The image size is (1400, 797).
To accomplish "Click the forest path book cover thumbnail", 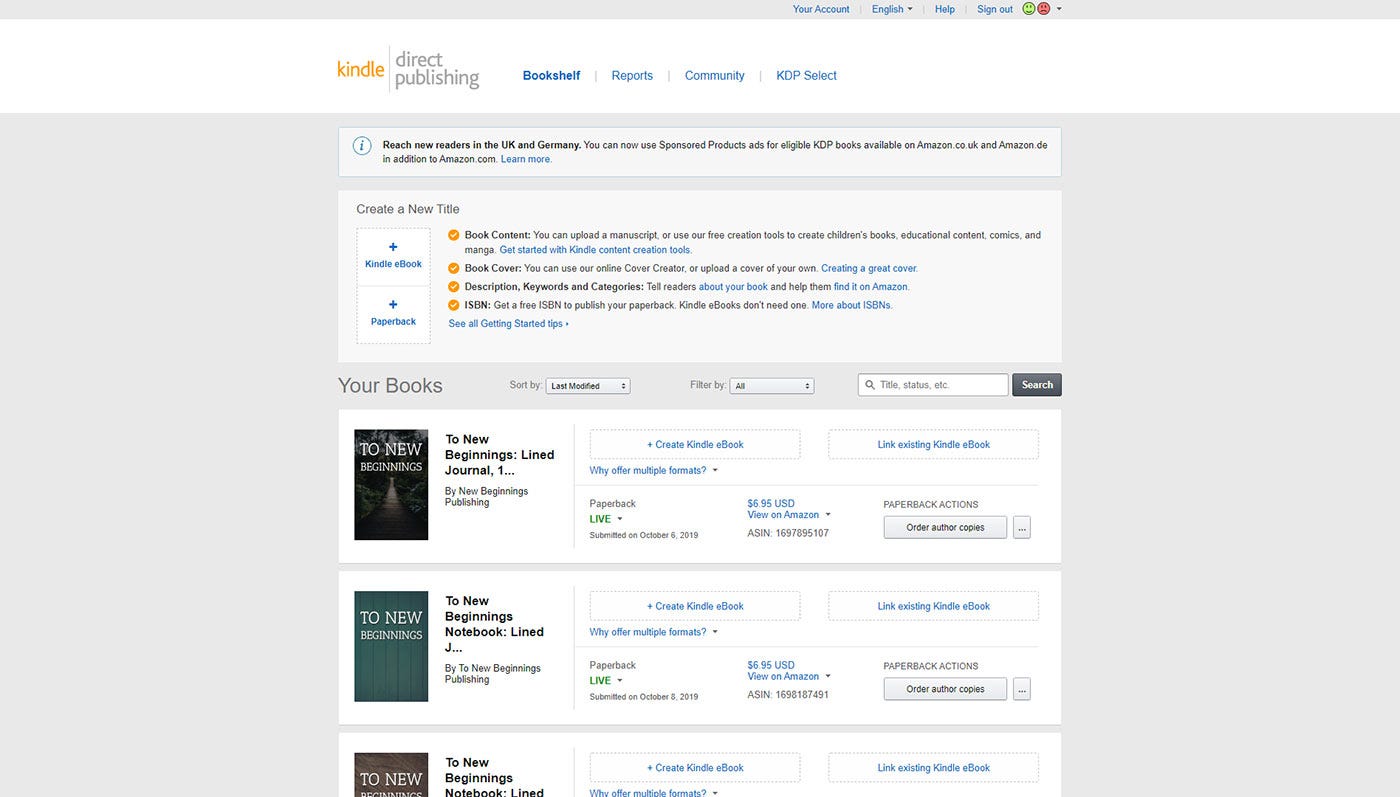I will [x=391, y=485].
